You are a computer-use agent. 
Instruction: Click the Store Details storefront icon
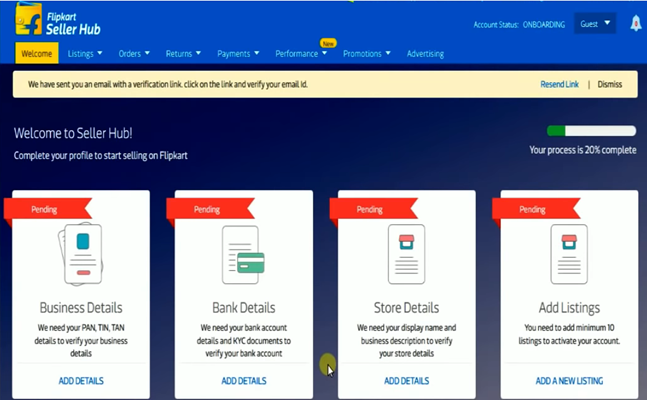406,254
